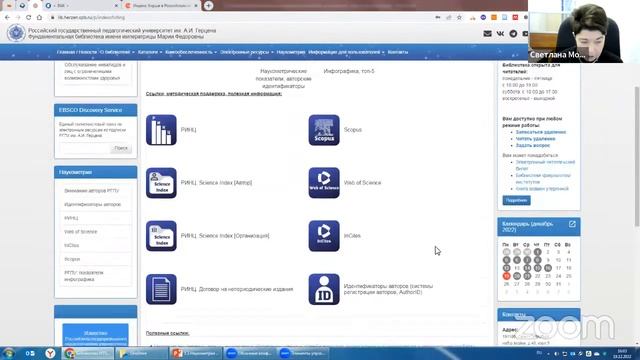640x360 pixels.
Task: Open Задать вопрос link
Action: (x=533, y=145)
